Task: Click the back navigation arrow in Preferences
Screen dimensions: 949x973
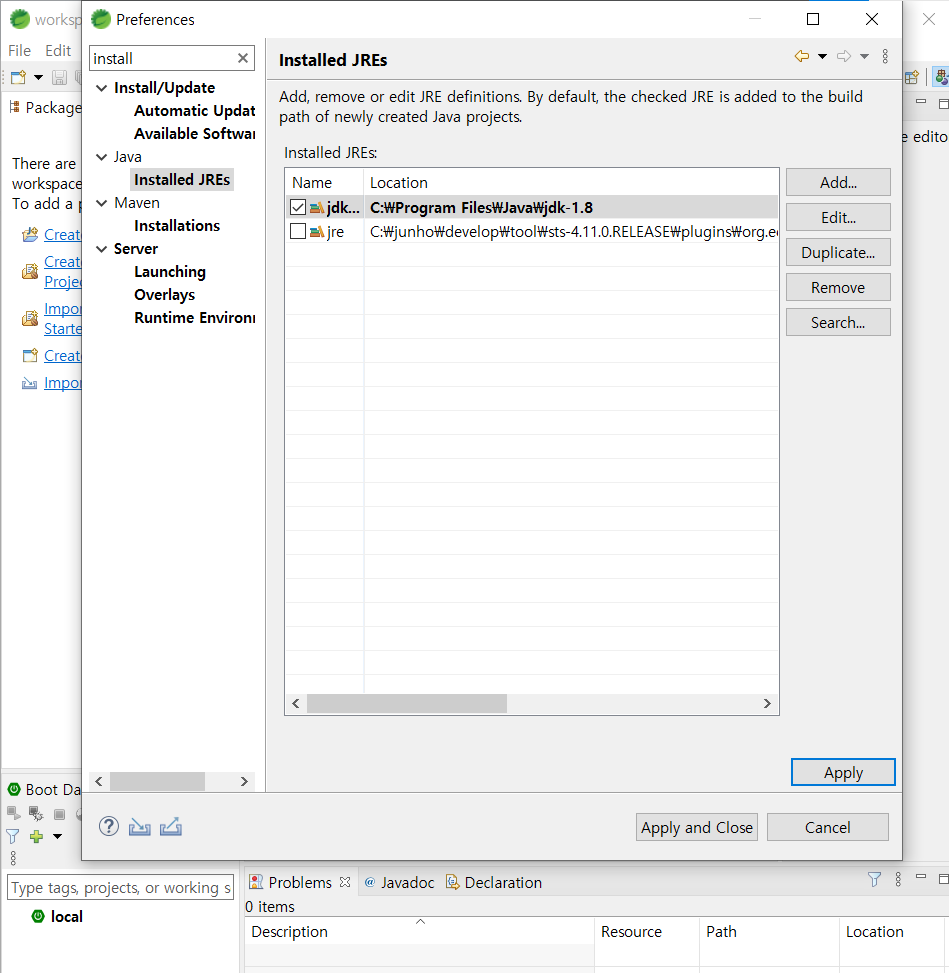Action: [x=802, y=56]
